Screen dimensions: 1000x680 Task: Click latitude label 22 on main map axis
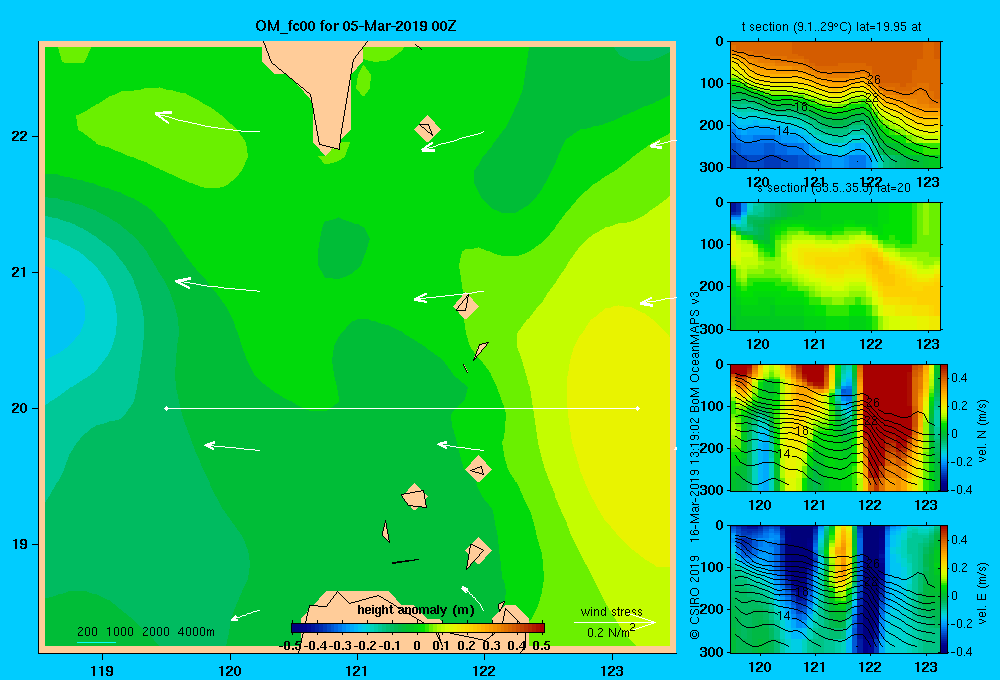pos(20,137)
